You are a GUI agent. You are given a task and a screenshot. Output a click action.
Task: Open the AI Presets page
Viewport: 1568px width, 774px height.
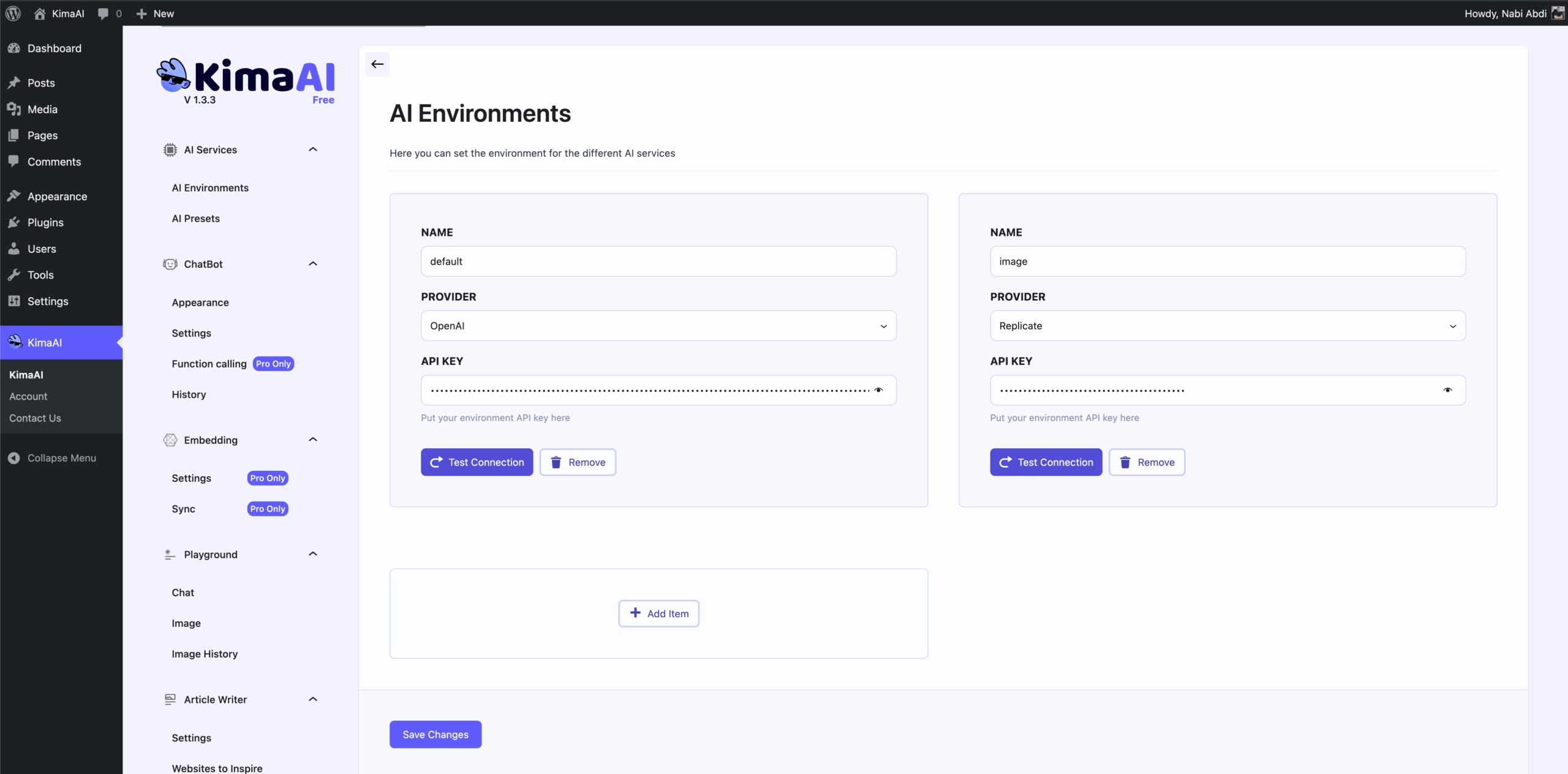pyautogui.click(x=195, y=218)
